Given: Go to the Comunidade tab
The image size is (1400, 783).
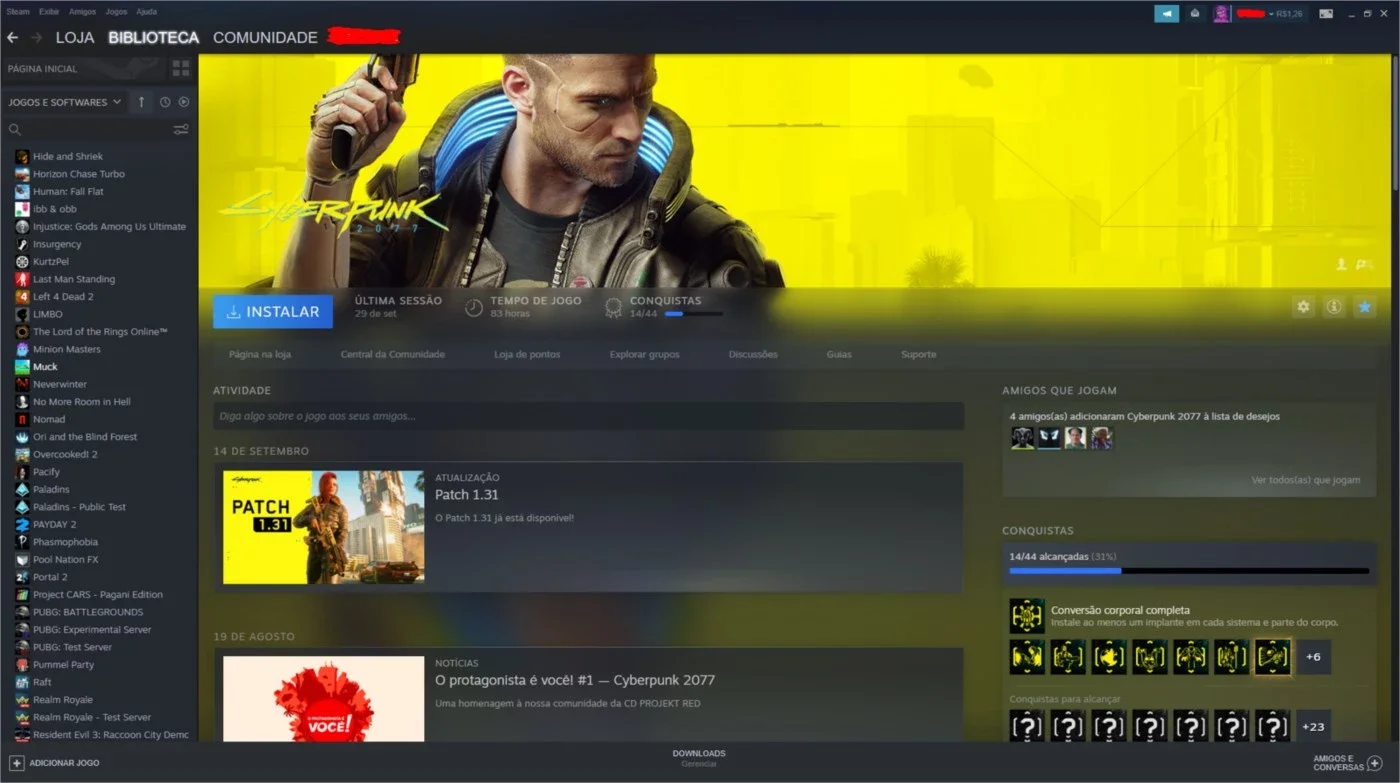Looking at the screenshot, I should tap(265, 38).
